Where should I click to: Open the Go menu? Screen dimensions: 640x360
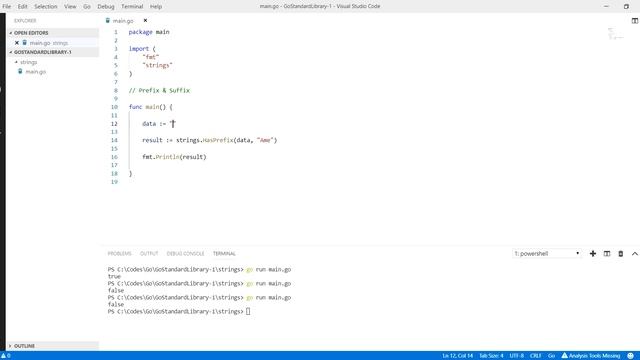point(87,7)
